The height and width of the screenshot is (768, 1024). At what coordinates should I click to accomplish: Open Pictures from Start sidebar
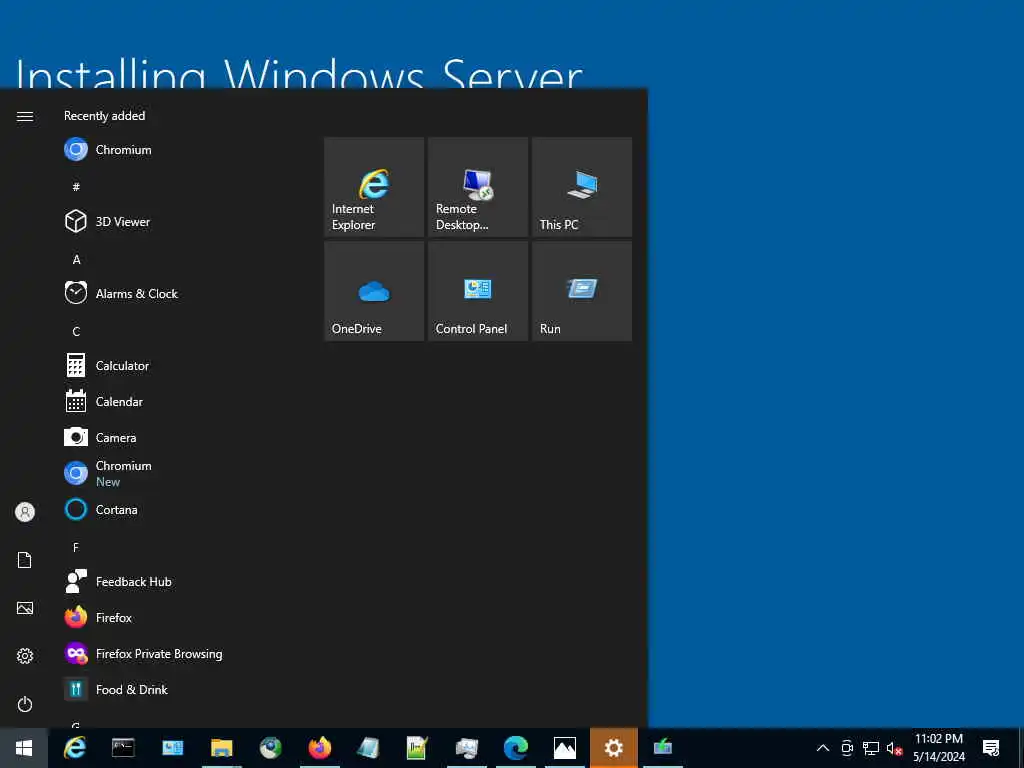[25, 608]
